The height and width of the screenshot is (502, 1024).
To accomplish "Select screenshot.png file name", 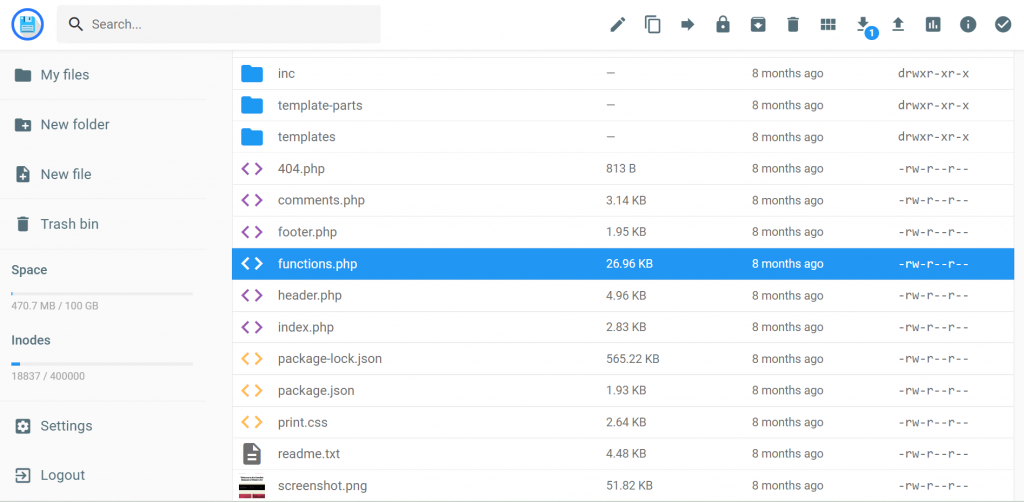I will click(323, 486).
